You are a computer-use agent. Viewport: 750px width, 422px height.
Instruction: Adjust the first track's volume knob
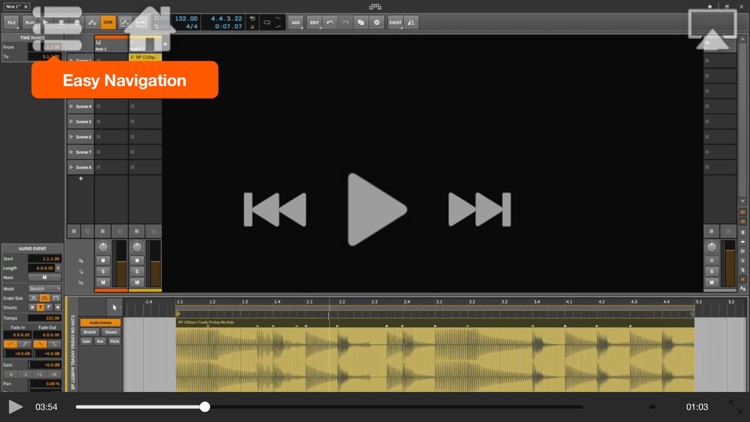(x=103, y=247)
